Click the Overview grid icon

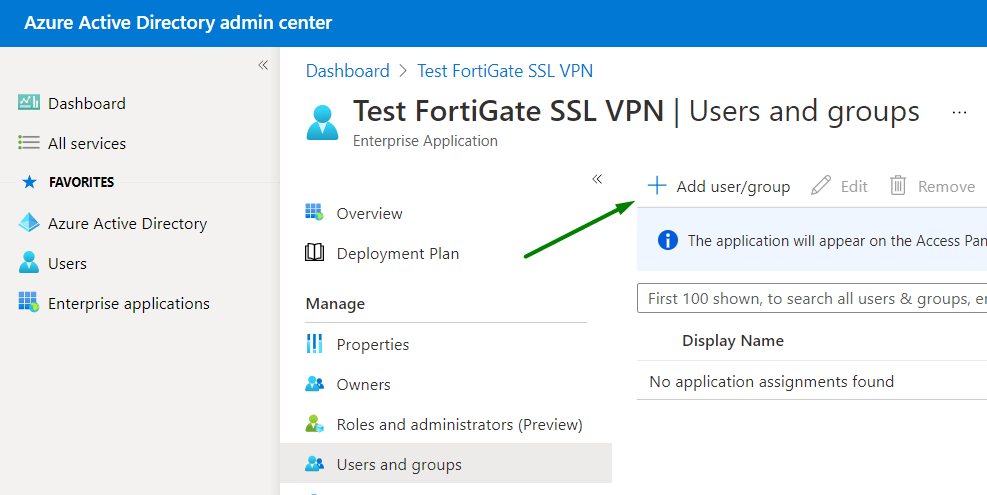(315, 213)
